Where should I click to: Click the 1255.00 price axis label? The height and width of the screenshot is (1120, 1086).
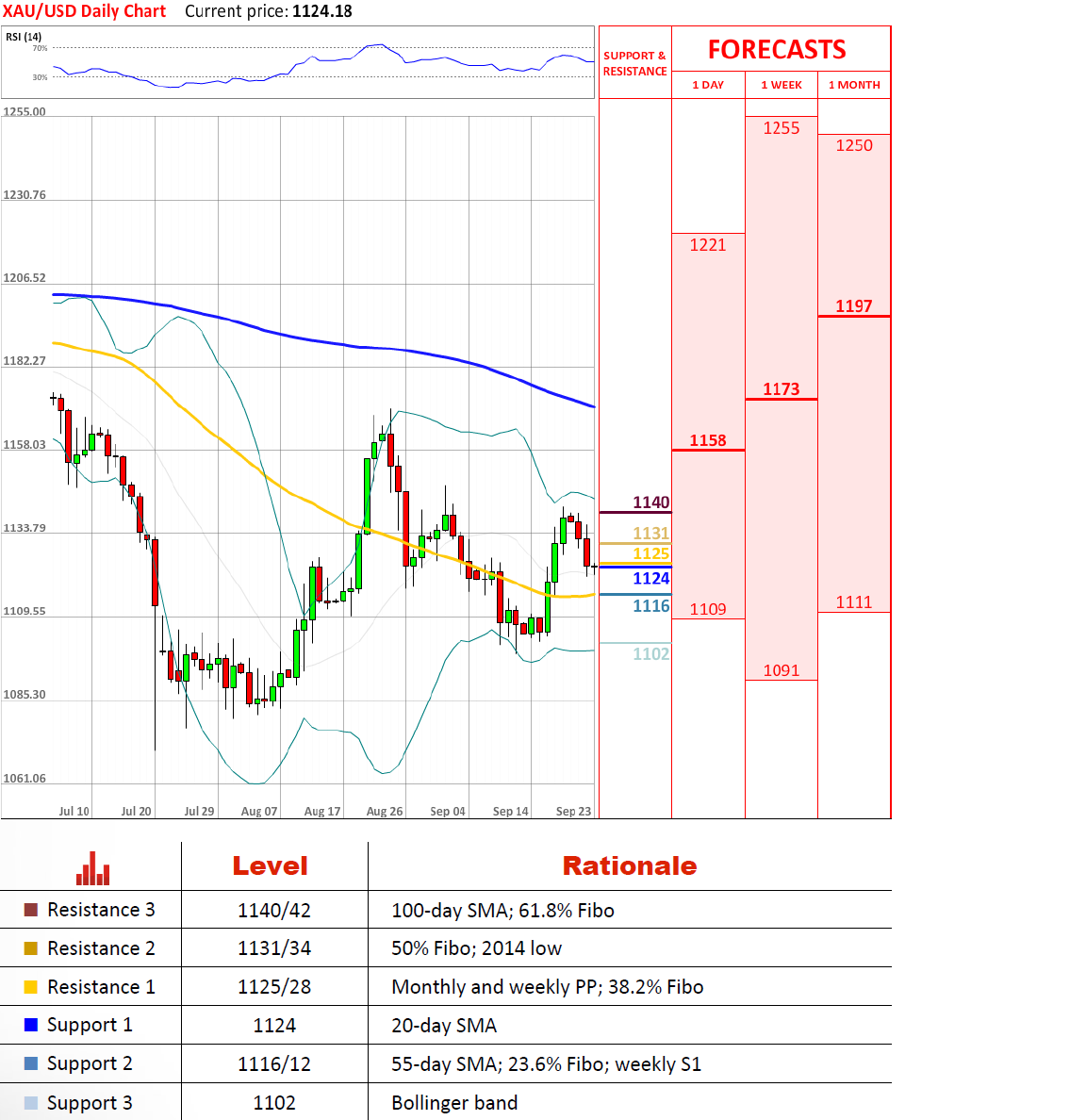pos(25,112)
